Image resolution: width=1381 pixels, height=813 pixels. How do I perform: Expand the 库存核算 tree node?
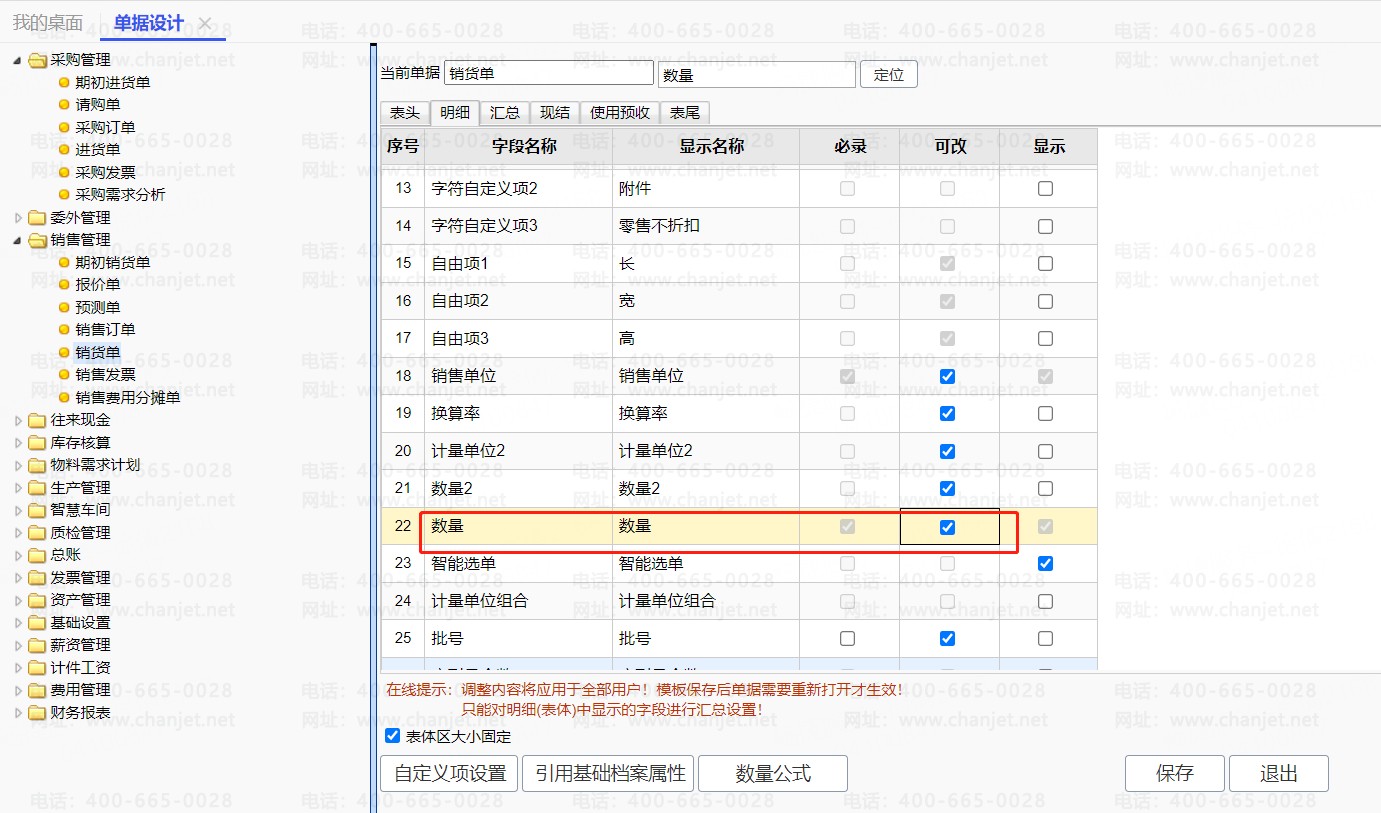click(17, 443)
